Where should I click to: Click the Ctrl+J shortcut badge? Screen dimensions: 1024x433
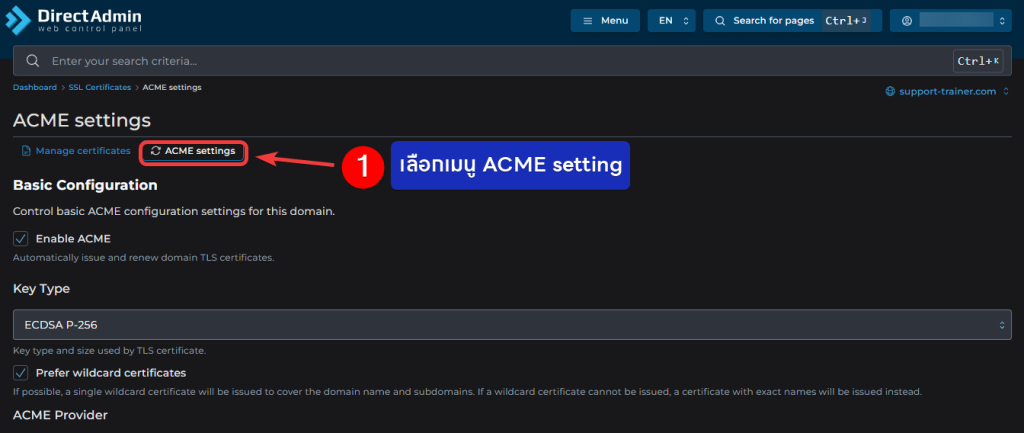[x=846, y=20]
